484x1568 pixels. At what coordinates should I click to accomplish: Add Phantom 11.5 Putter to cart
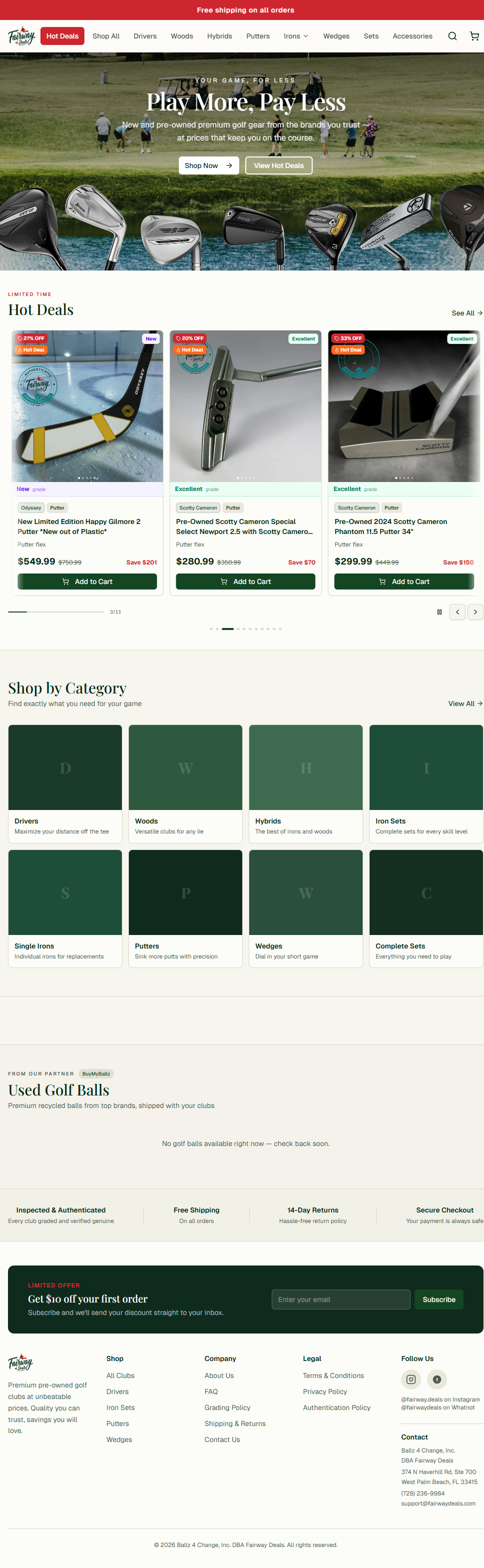pyautogui.click(x=404, y=581)
